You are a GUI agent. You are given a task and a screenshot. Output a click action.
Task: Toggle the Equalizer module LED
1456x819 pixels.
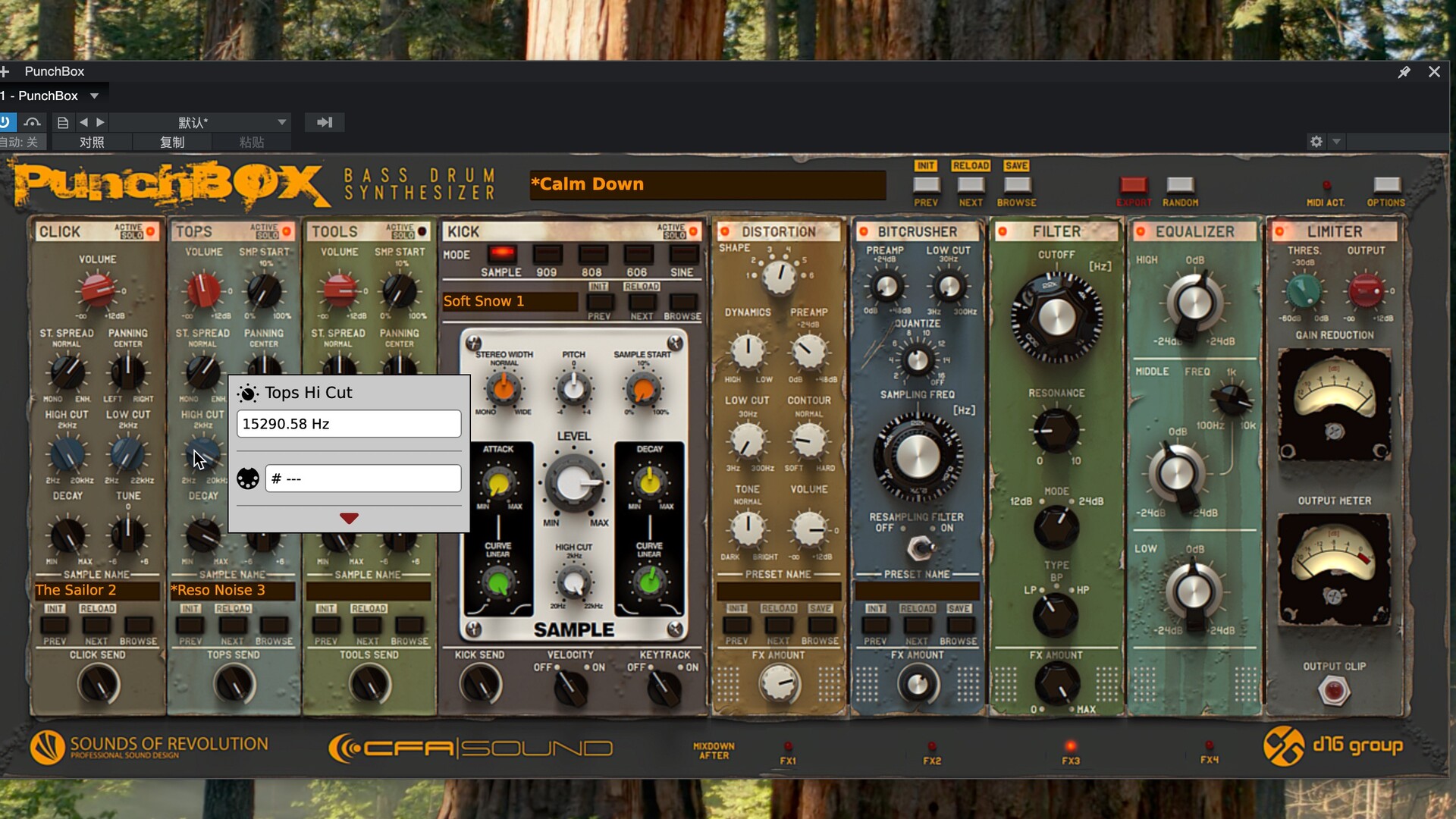click(x=1141, y=231)
